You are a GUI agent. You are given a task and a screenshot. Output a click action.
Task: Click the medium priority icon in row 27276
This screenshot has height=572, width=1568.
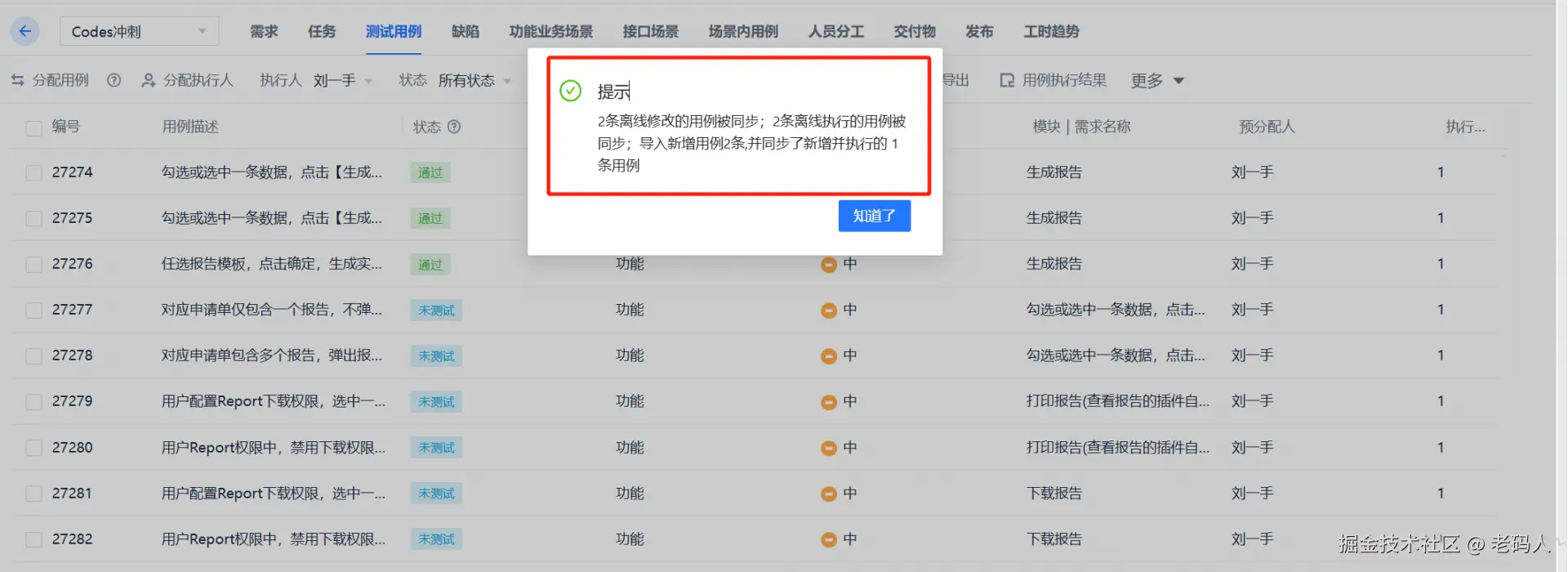829,264
